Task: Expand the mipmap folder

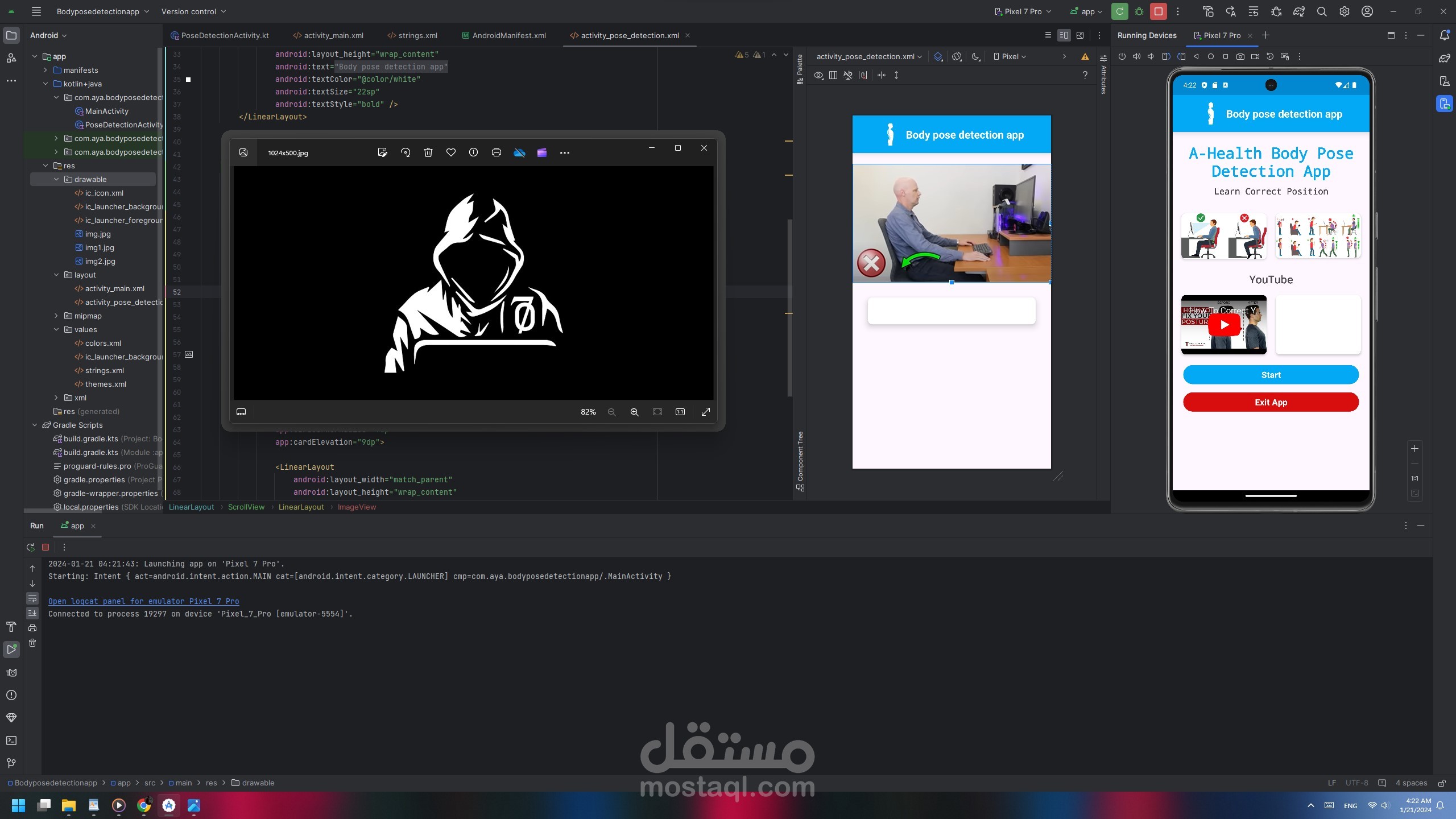Action: pos(56,316)
